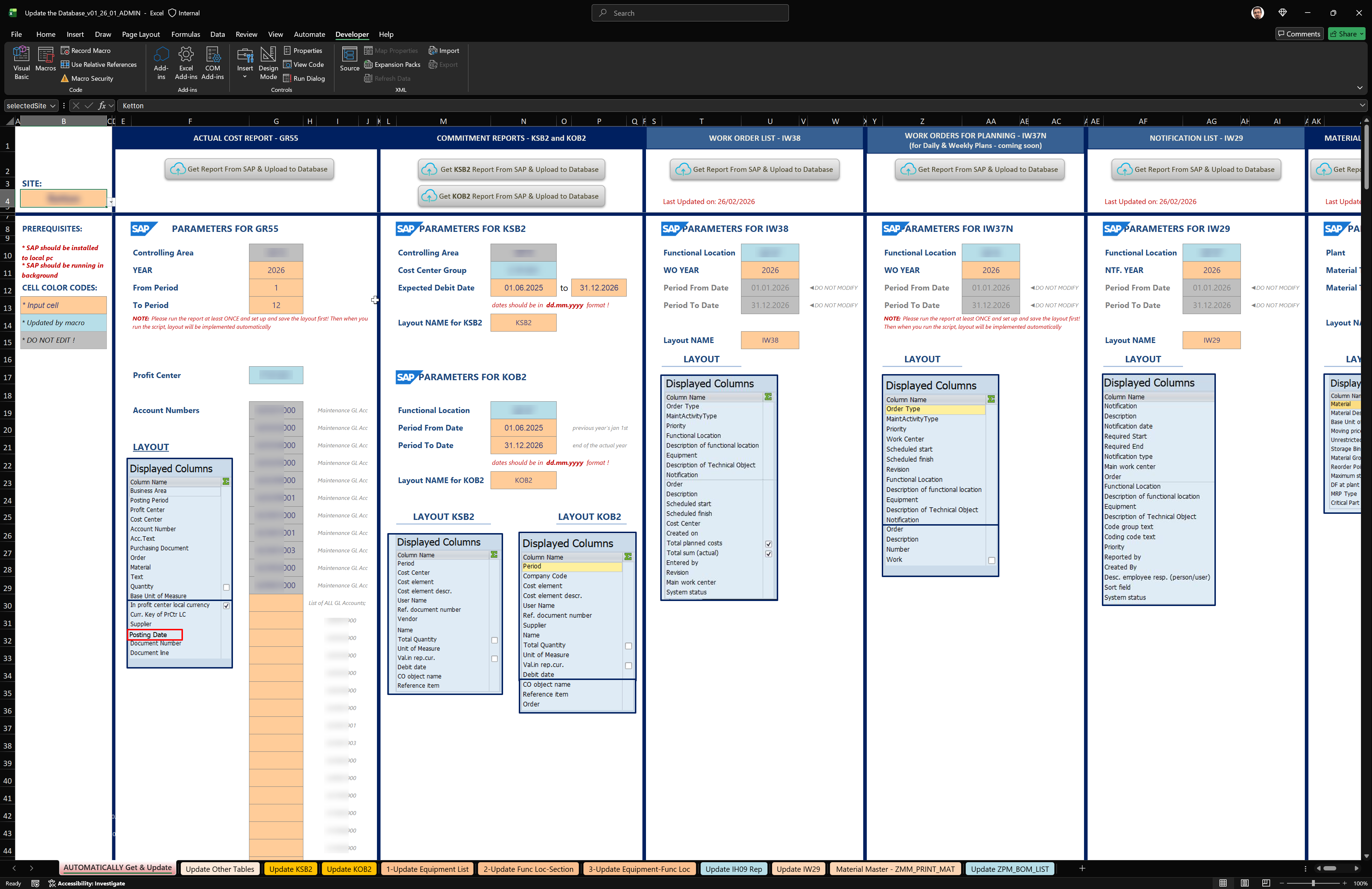Open the Update KOB2 sheet tab
The height and width of the screenshot is (889, 1372).
click(349, 869)
